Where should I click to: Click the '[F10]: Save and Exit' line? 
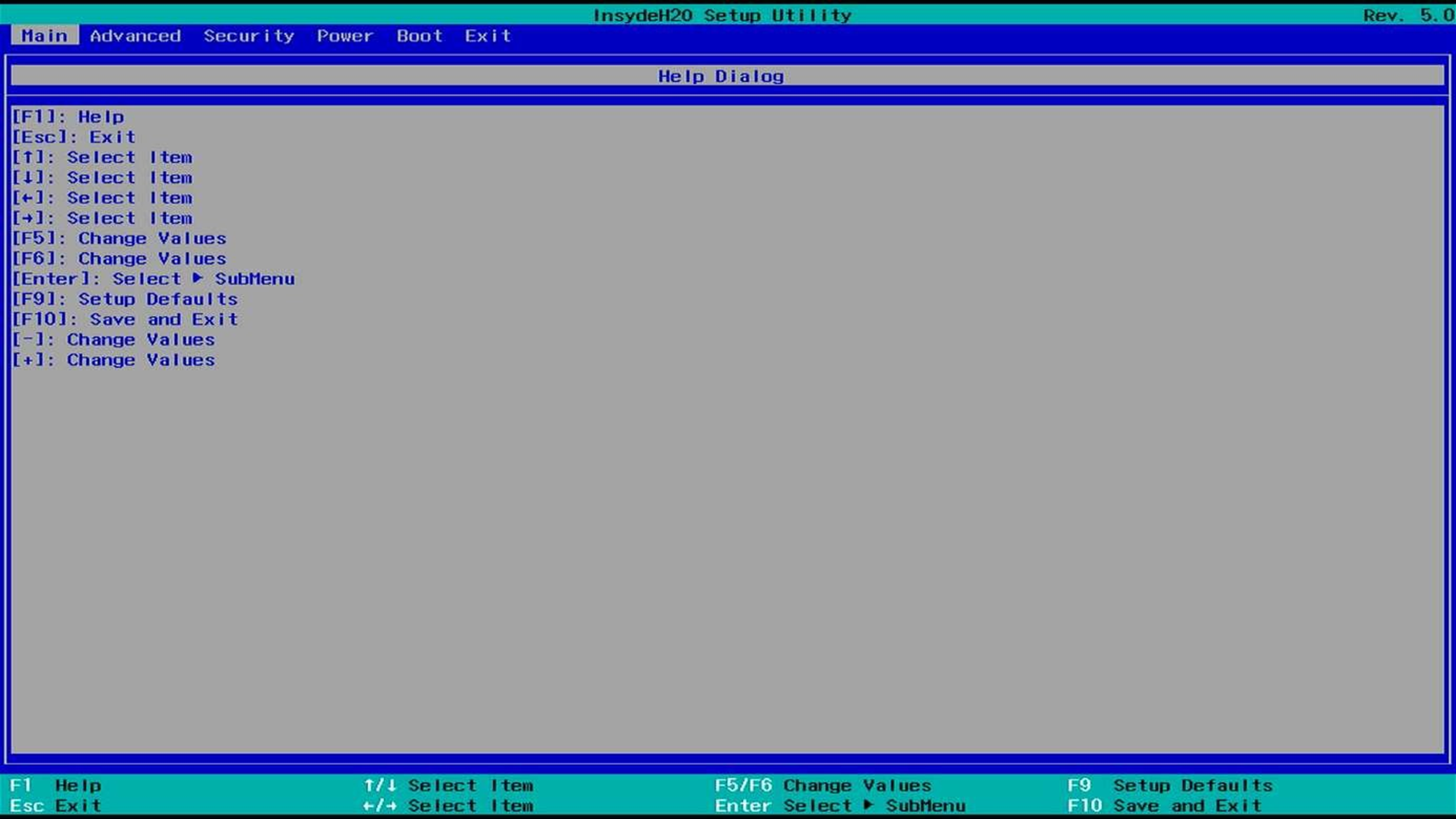click(x=125, y=319)
